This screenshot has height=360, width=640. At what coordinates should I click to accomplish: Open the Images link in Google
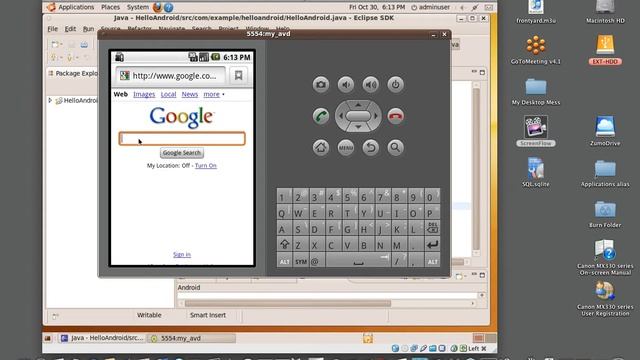[x=144, y=94]
